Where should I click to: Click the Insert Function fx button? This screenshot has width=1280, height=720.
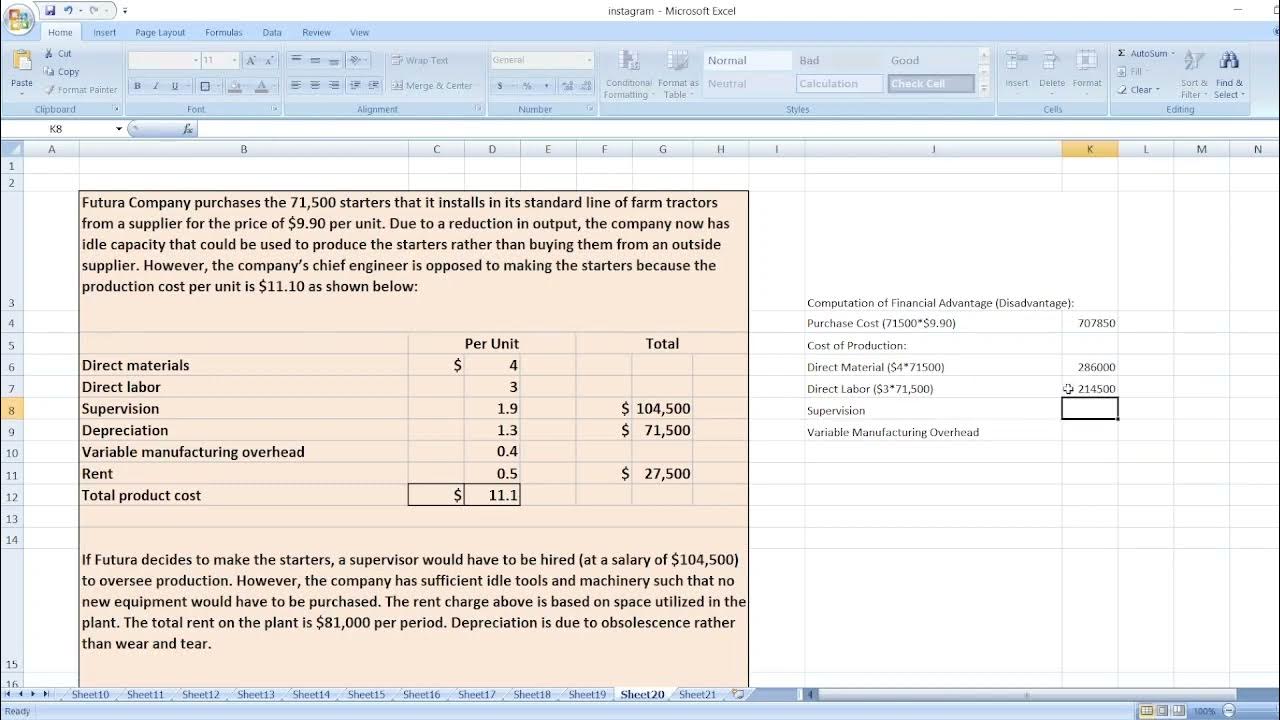point(187,129)
